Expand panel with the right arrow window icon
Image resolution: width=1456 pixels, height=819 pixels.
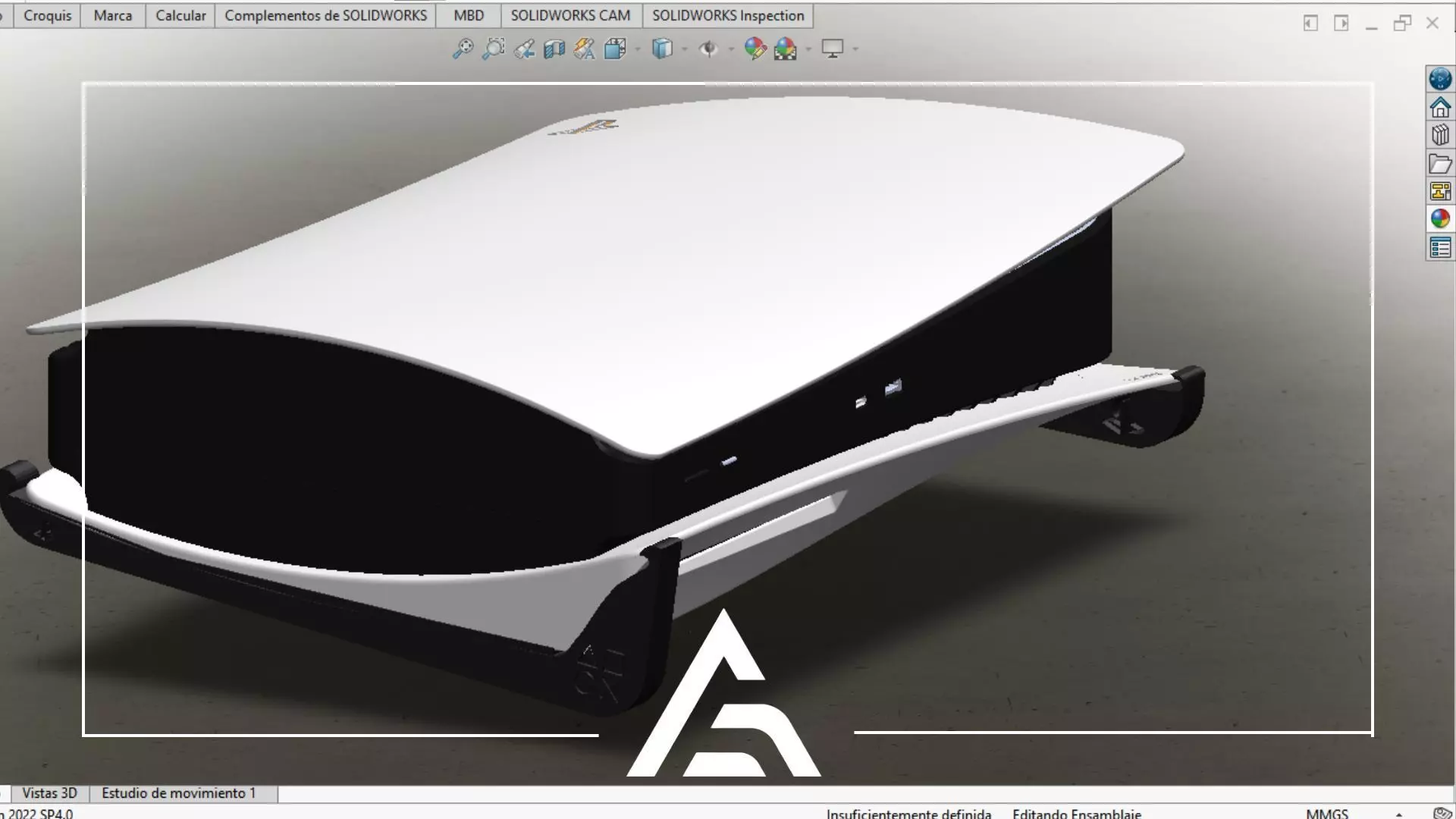tap(1341, 24)
